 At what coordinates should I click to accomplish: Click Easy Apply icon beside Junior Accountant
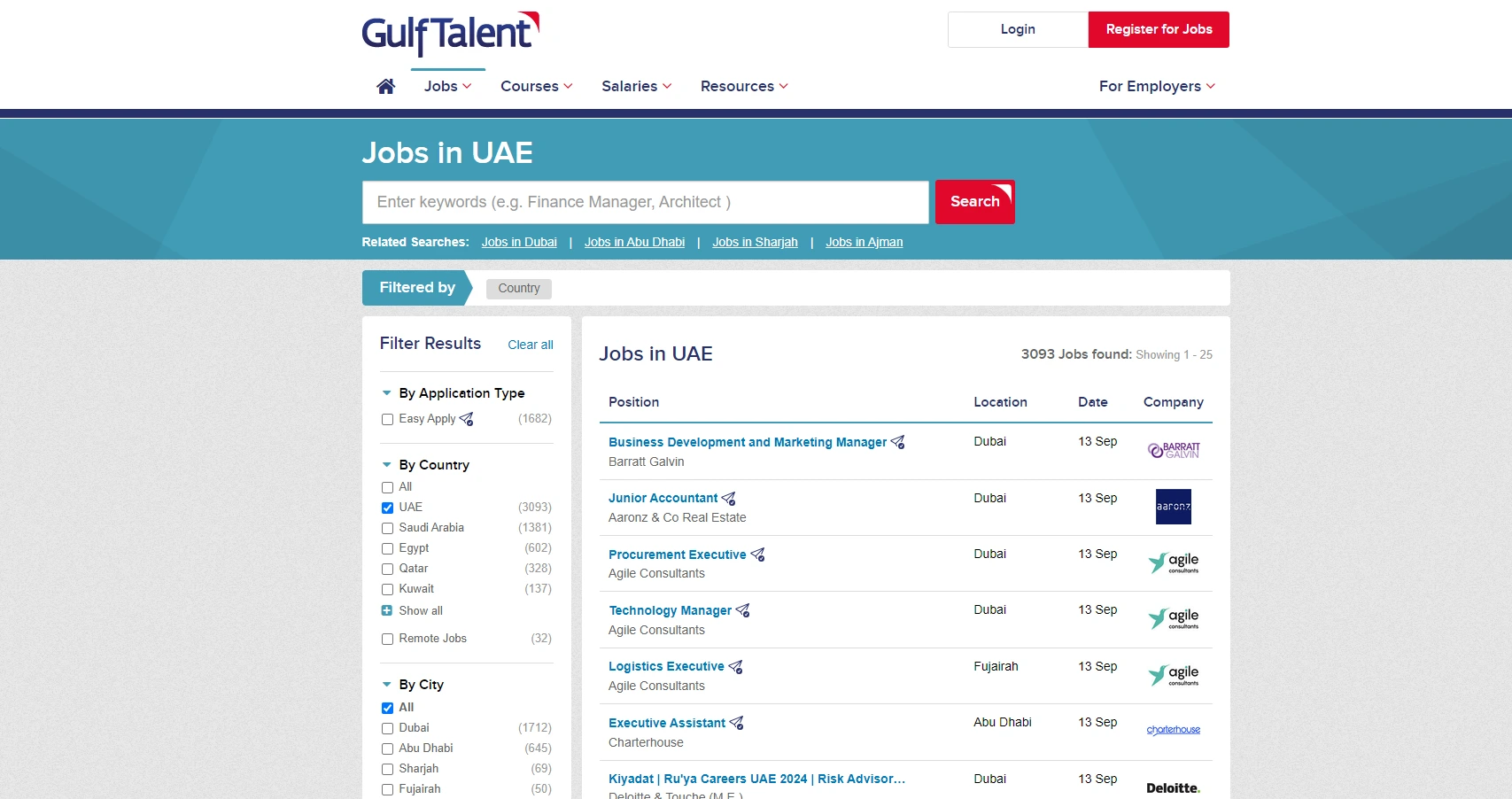[x=729, y=499]
